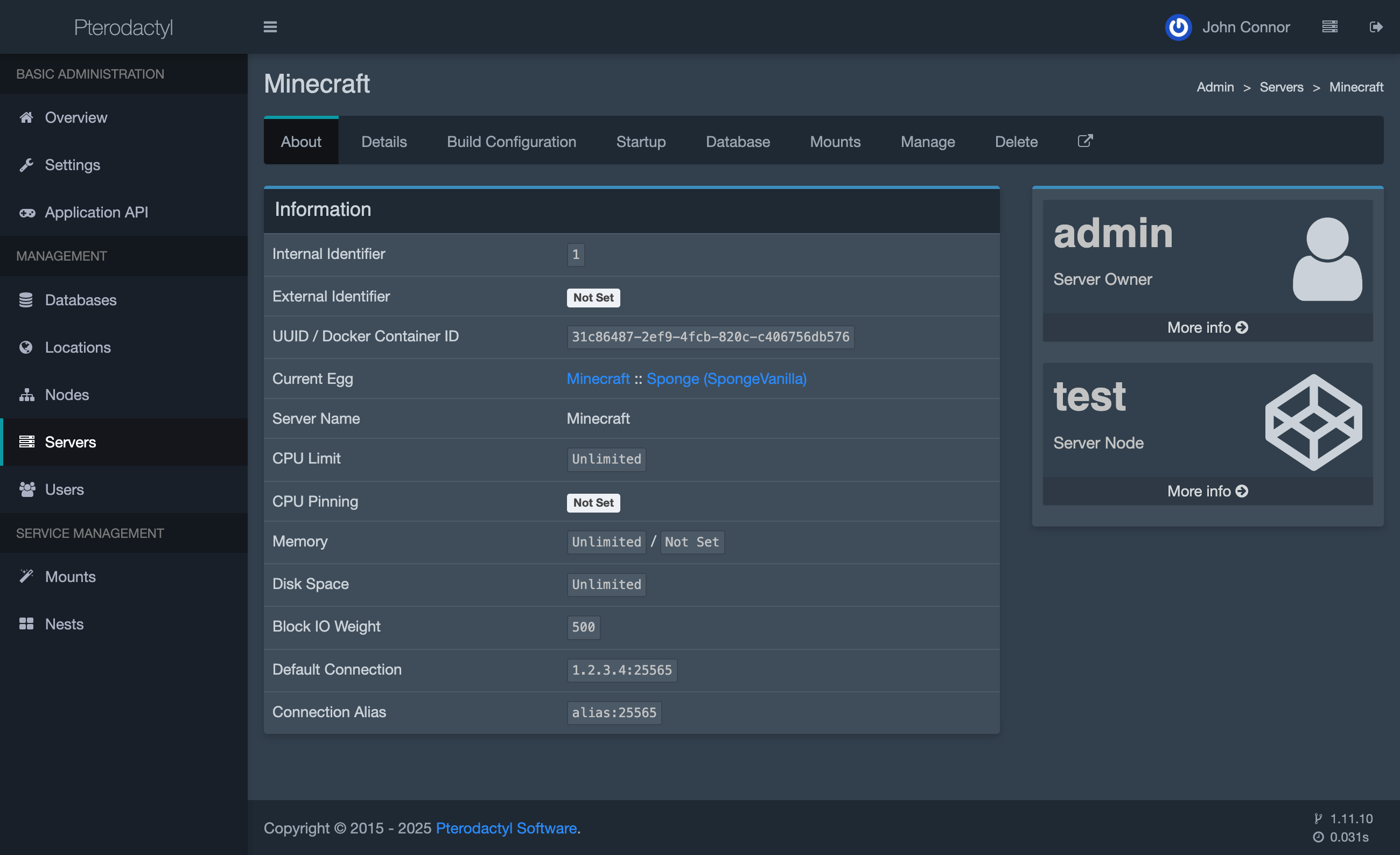Click John Connor's avatar icon
This screenshot has width=1400, height=855.
point(1178,27)
